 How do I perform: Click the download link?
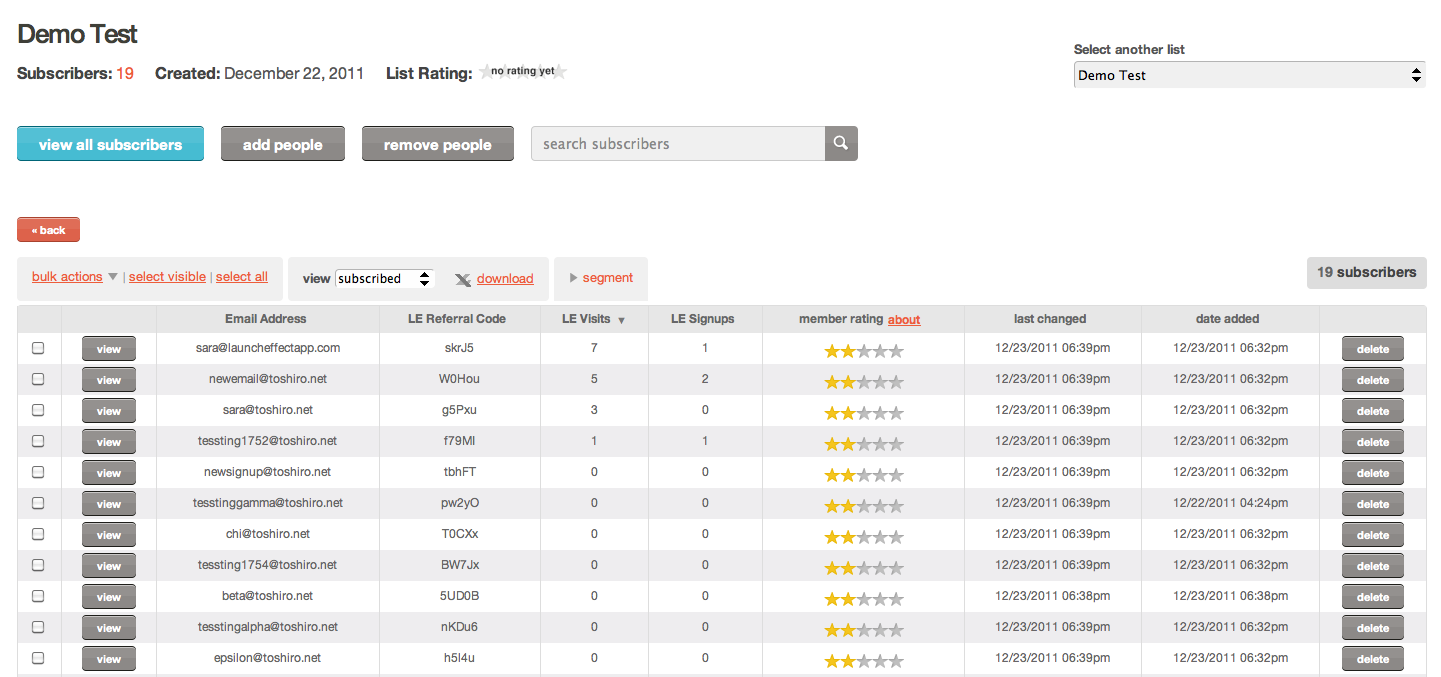point(505,279)
